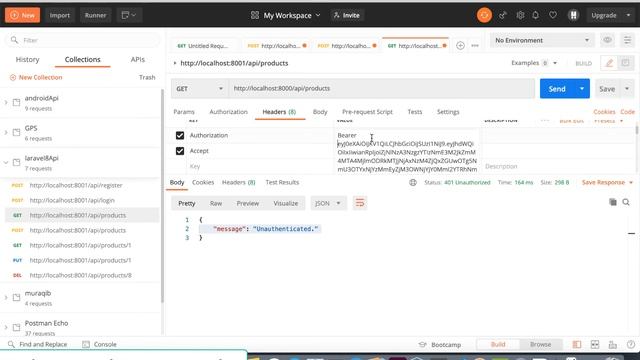Expand the GPS collection

click(6, 132)
